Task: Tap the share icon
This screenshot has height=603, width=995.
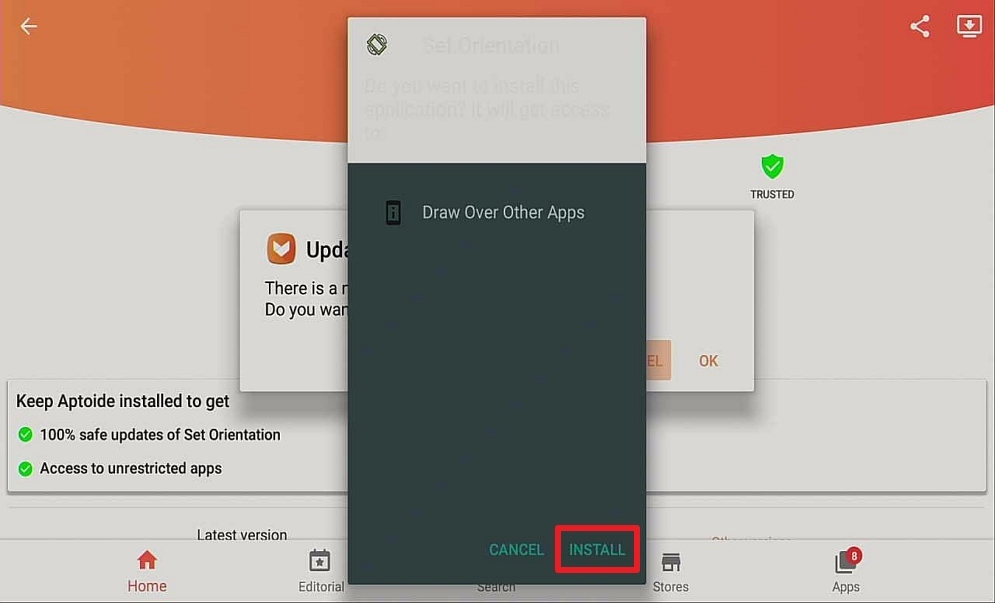Action: (919, 26)
